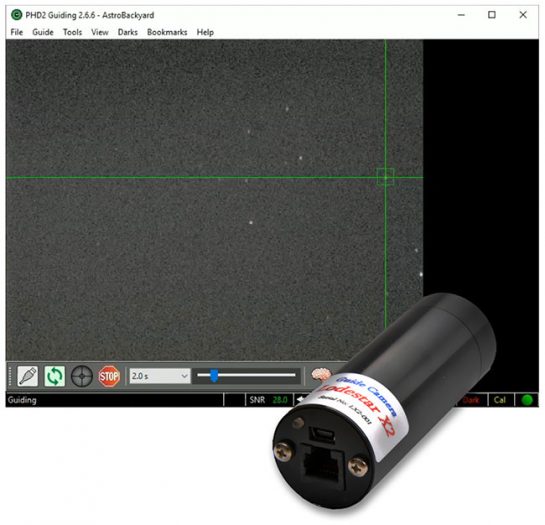Image resolution: width=545 pixels, height=525 pixels.
Task: Close the PHD2 Guiding window
Action: point(523,15)
